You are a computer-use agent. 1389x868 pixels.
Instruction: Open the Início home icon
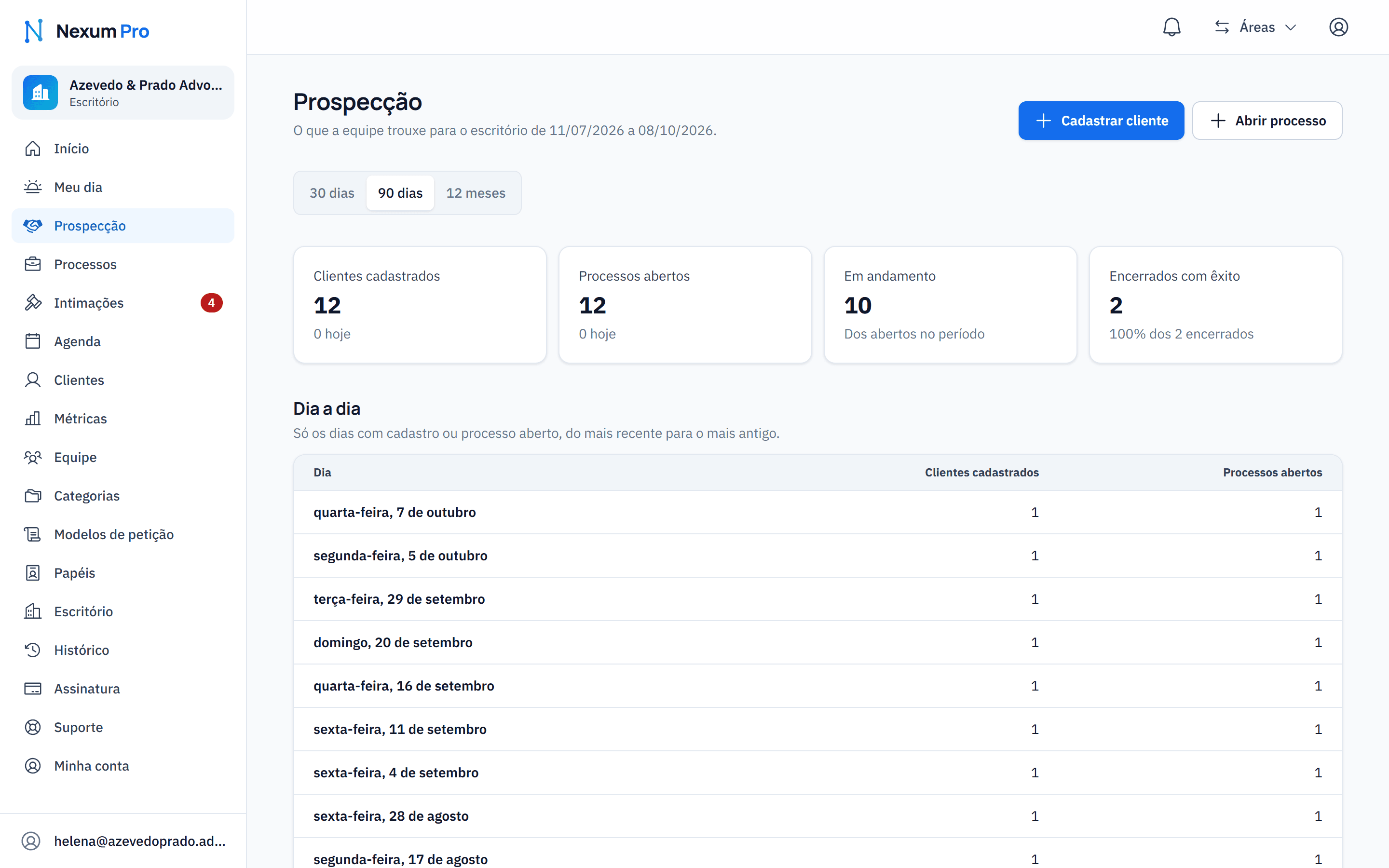tap(33, 149)
